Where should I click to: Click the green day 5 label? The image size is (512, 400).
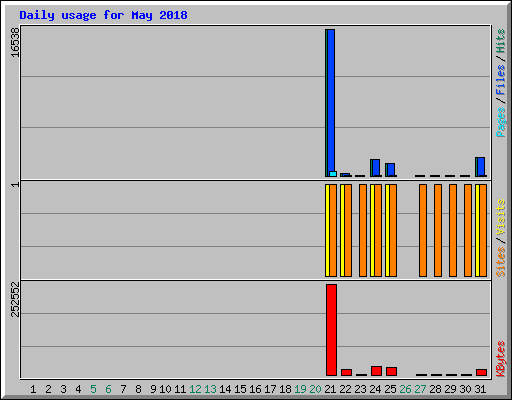tap(93, 389)
